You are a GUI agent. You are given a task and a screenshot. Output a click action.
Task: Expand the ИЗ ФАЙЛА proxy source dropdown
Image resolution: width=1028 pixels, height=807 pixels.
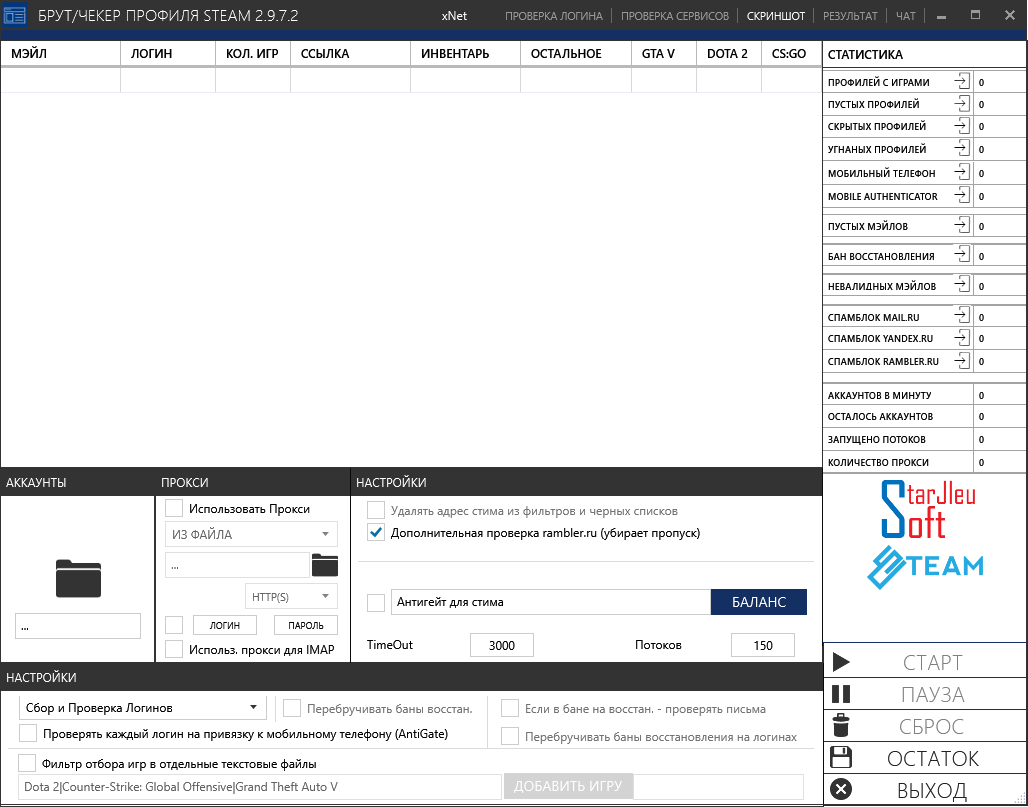251,534
